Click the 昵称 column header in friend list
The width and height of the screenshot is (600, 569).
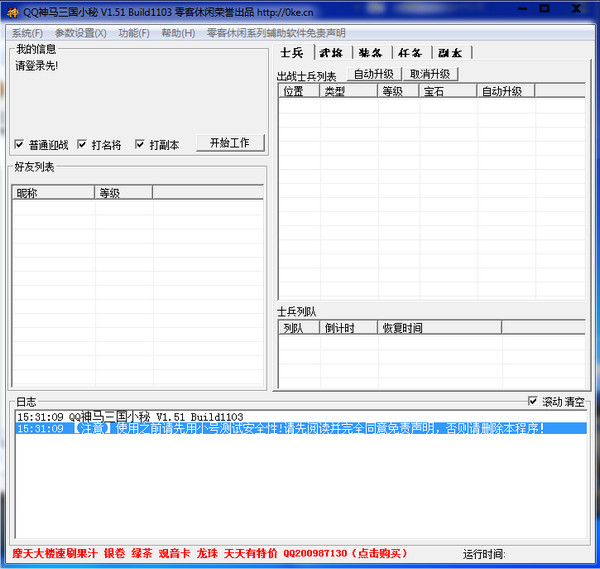pos(53,193)
